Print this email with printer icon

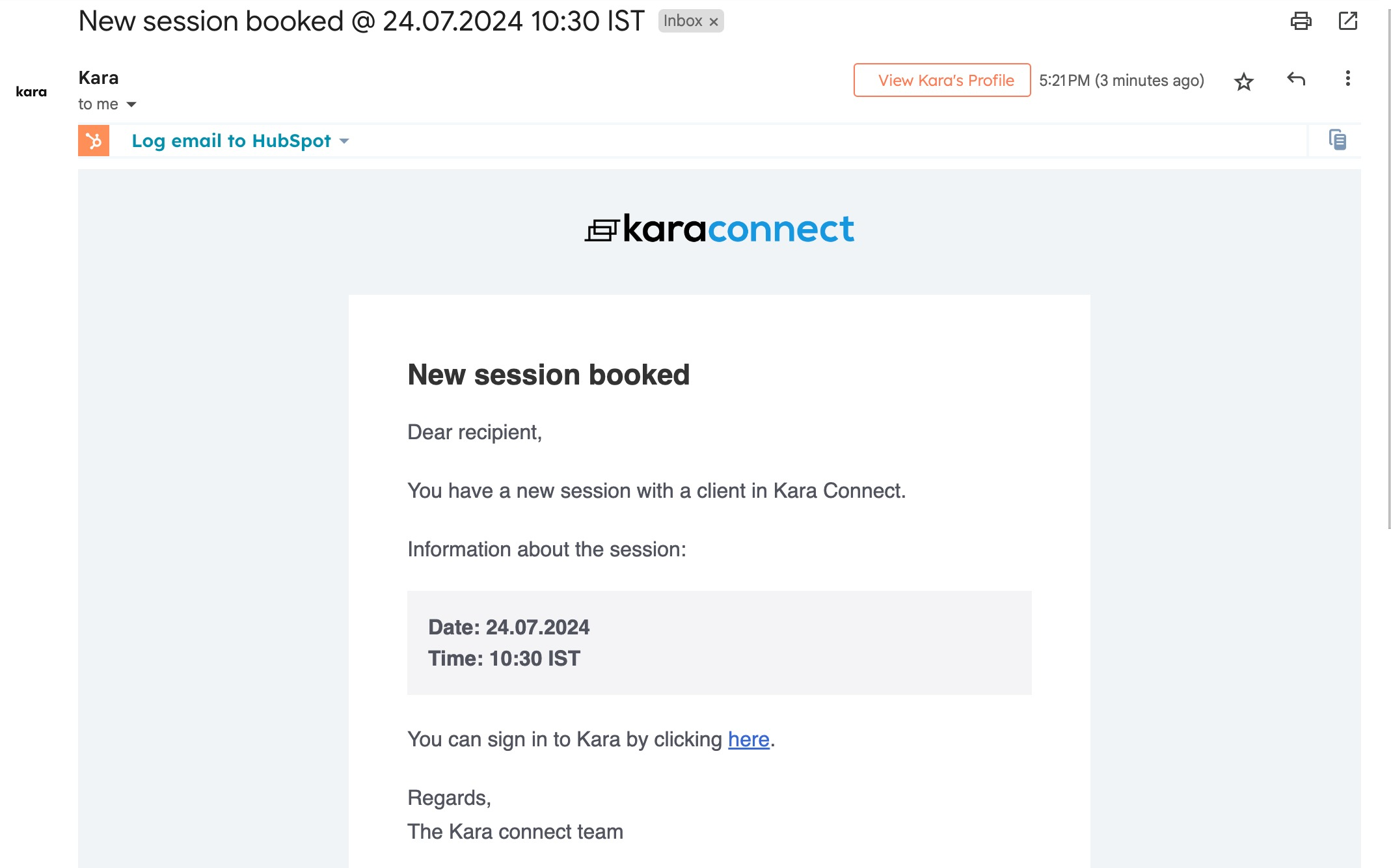tap(1301, 21)
